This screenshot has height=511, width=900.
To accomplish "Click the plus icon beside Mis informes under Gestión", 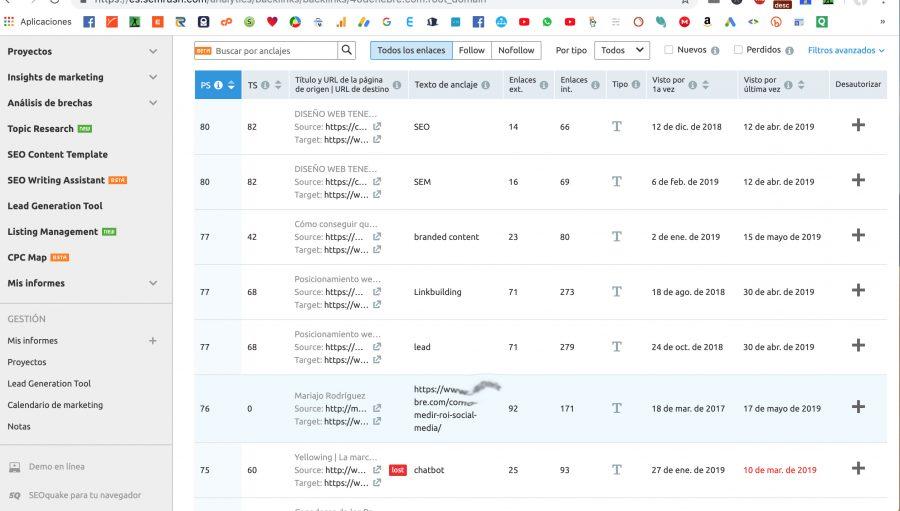I will point(153,341).
